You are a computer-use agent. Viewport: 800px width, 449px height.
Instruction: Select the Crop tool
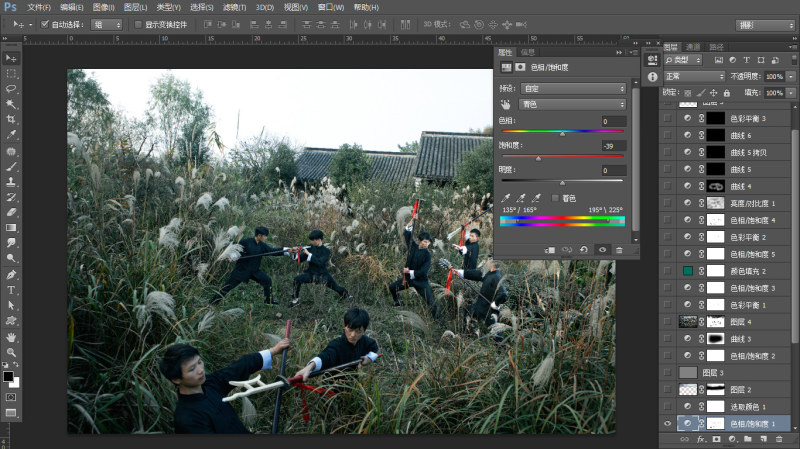coord(11,119)
